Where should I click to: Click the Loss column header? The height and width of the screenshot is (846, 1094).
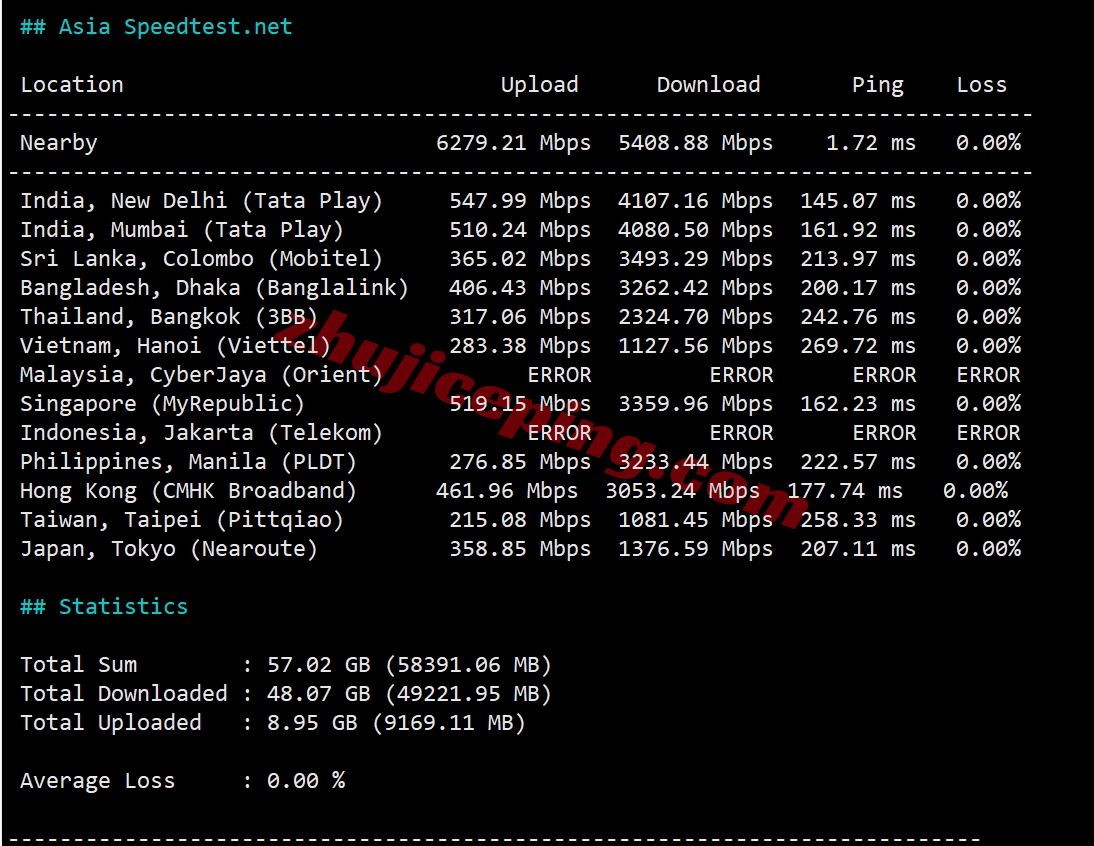[981, 85]
